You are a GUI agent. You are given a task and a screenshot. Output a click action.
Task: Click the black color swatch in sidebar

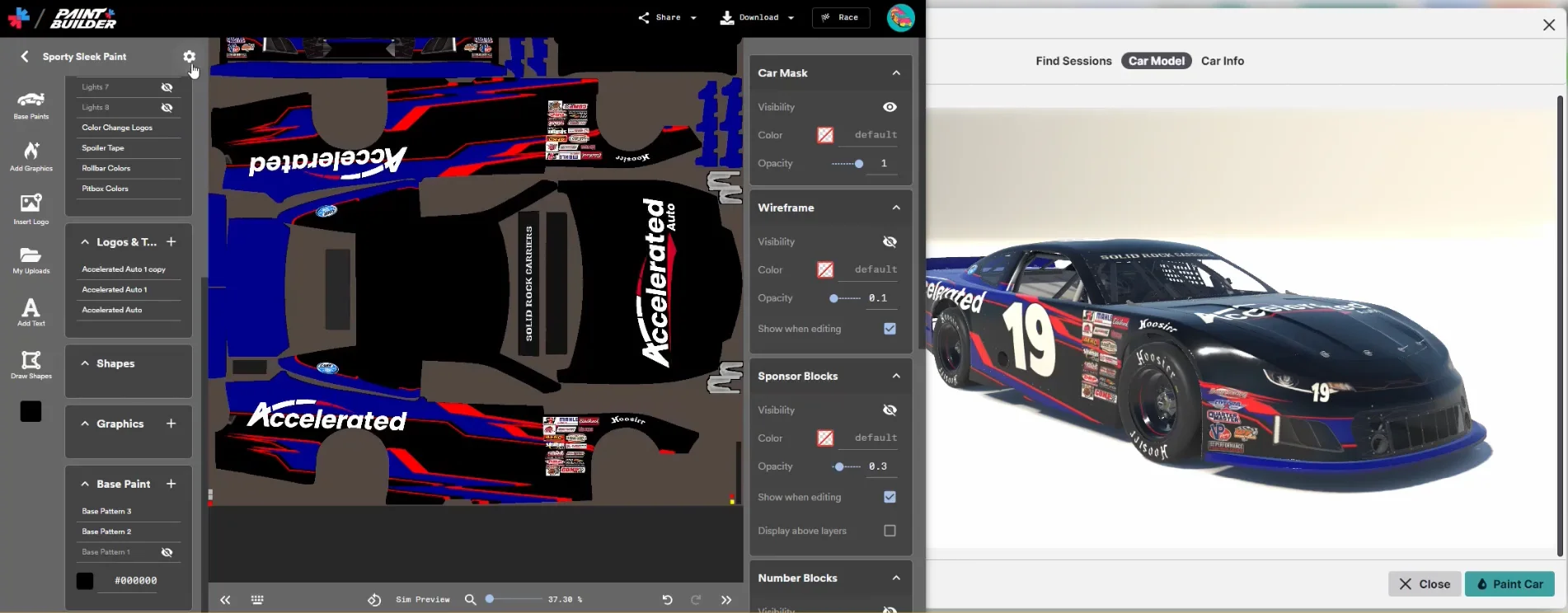point(31,411)
